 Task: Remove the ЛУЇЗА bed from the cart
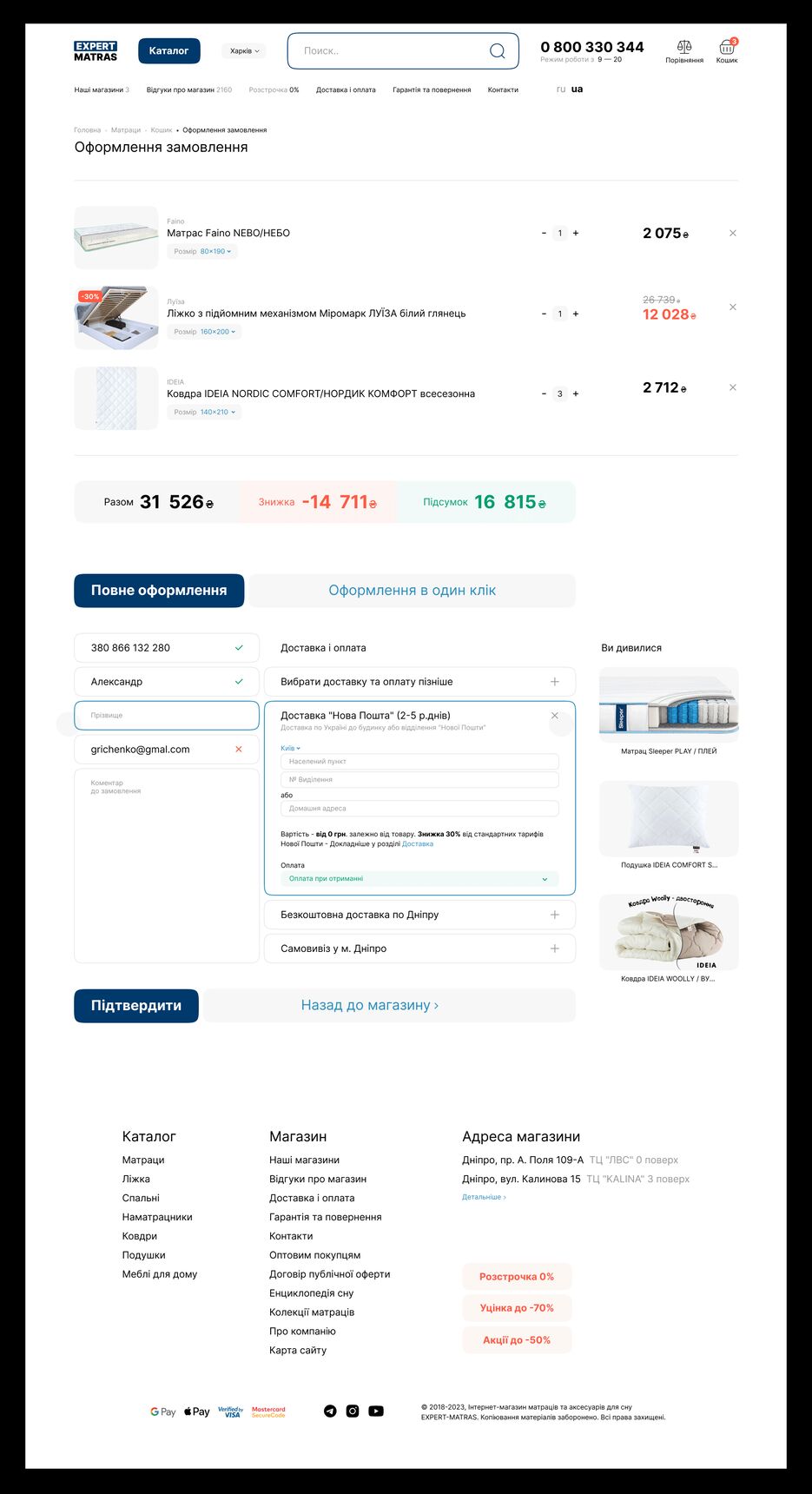tap(733, 307)
